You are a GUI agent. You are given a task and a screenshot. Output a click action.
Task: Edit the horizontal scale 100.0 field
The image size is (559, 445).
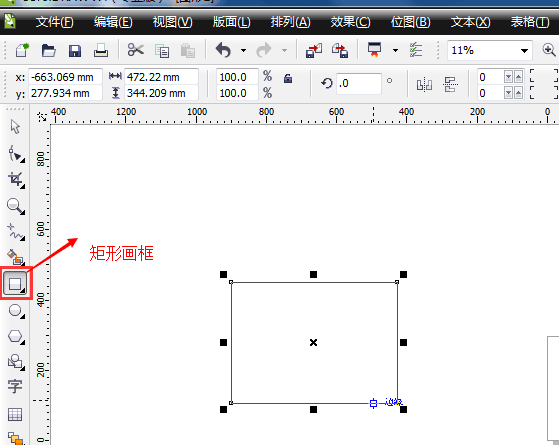[237, 77]
